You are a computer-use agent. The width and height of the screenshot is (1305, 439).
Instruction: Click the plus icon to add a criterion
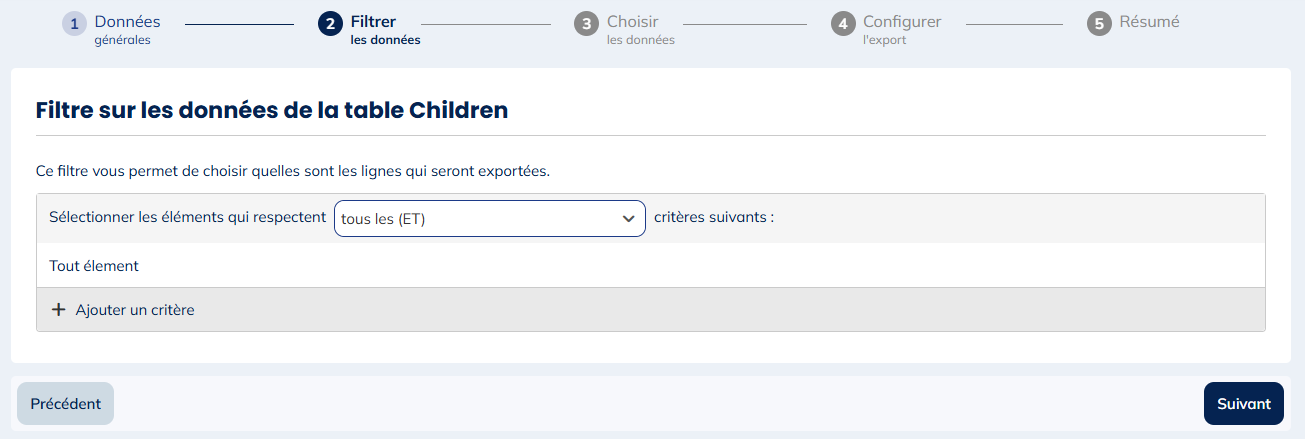[x=58, y=310]
